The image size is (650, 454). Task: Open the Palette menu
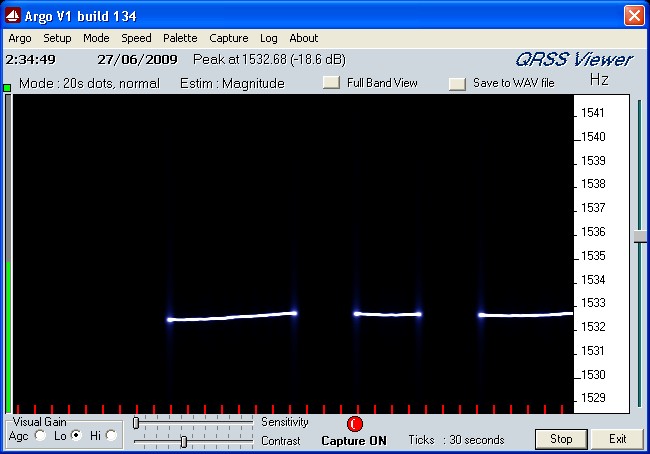click(180, 38)
